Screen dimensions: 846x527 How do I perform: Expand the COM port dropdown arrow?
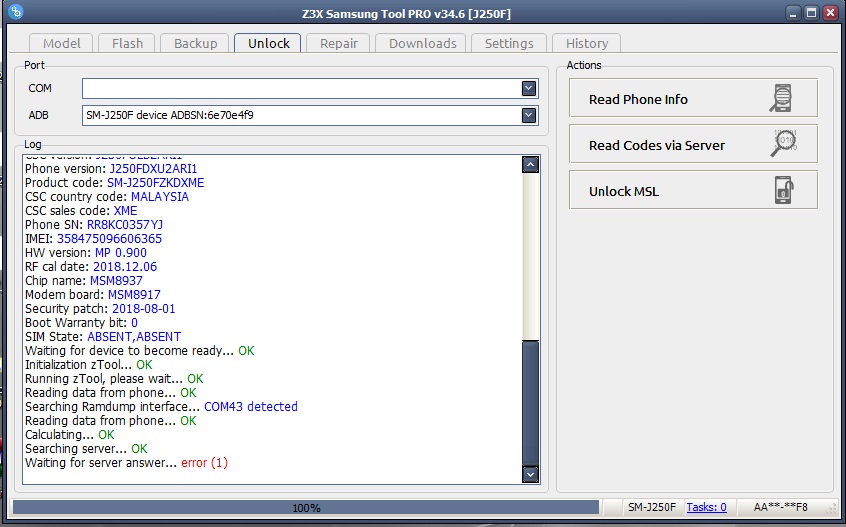coord(529,88)
